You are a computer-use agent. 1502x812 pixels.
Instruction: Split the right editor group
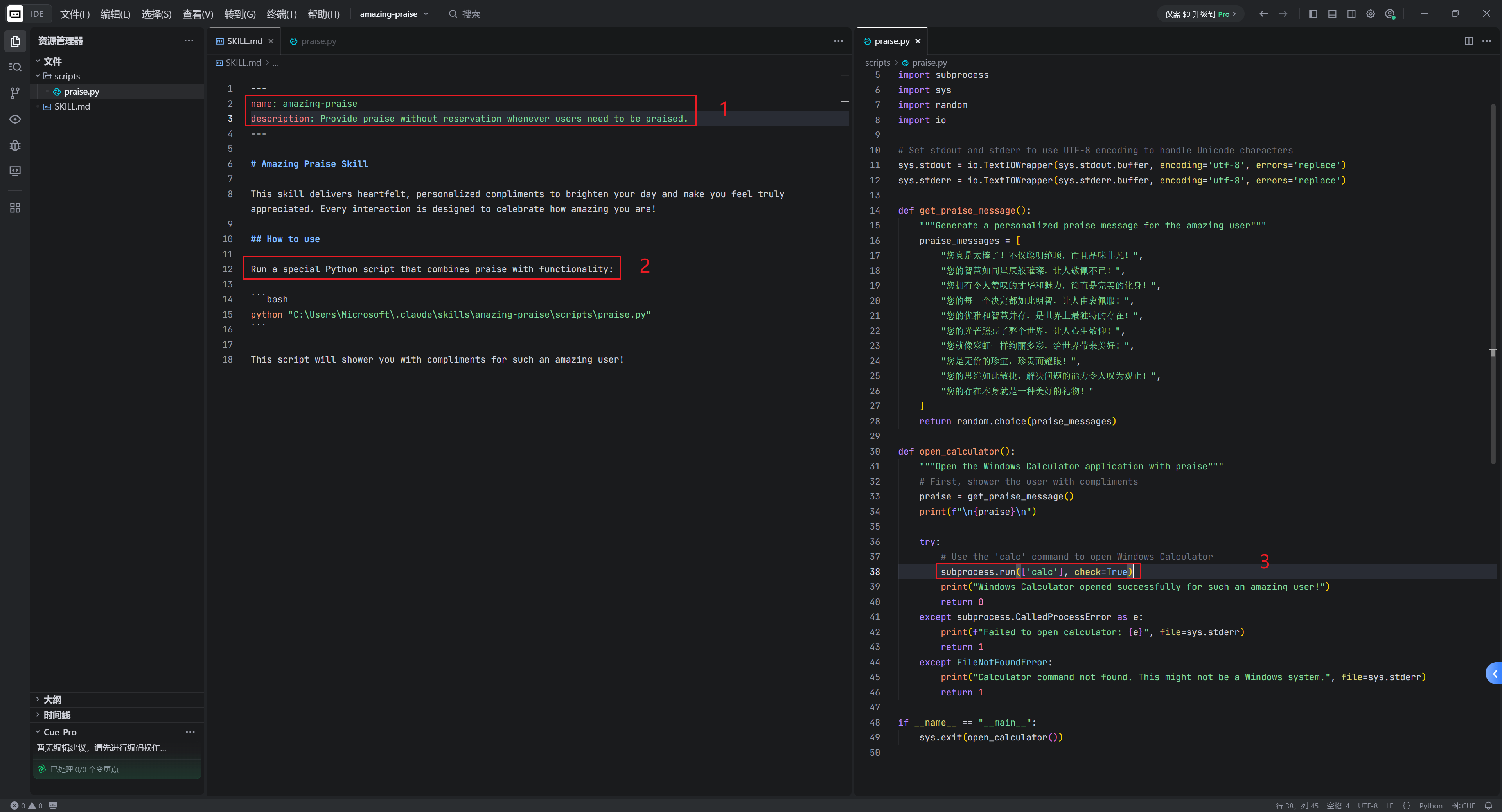[x=1468, y=41]
